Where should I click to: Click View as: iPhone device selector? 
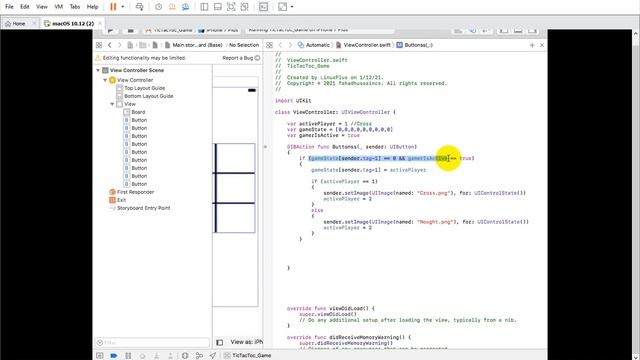[x=247, y=342]
